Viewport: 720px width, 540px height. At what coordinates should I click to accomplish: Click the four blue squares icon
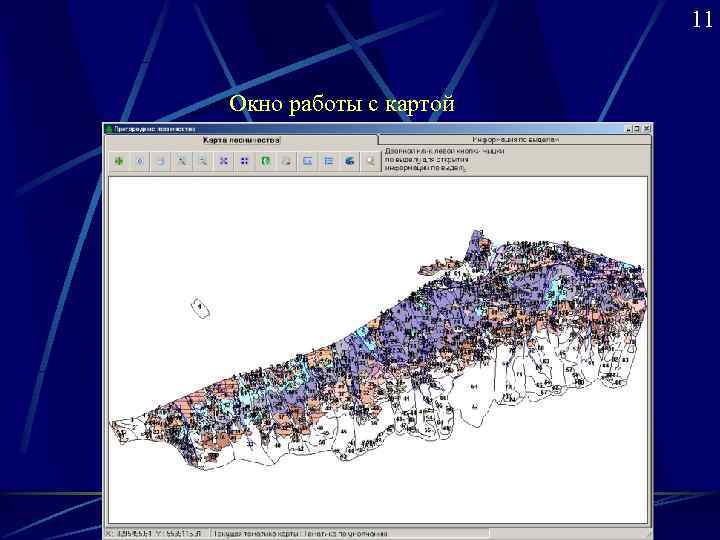[244, 161]
